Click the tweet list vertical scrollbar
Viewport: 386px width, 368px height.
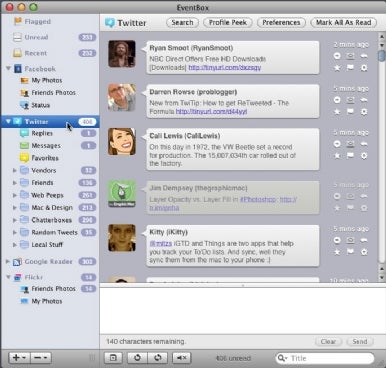click(382, 157)
